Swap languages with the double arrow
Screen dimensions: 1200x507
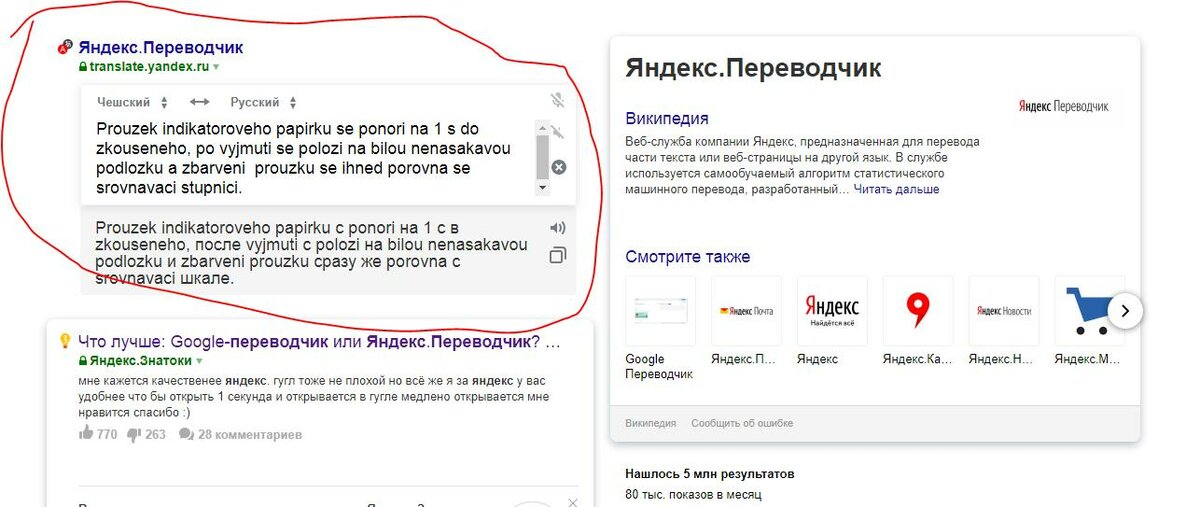[x=200, y=102]
